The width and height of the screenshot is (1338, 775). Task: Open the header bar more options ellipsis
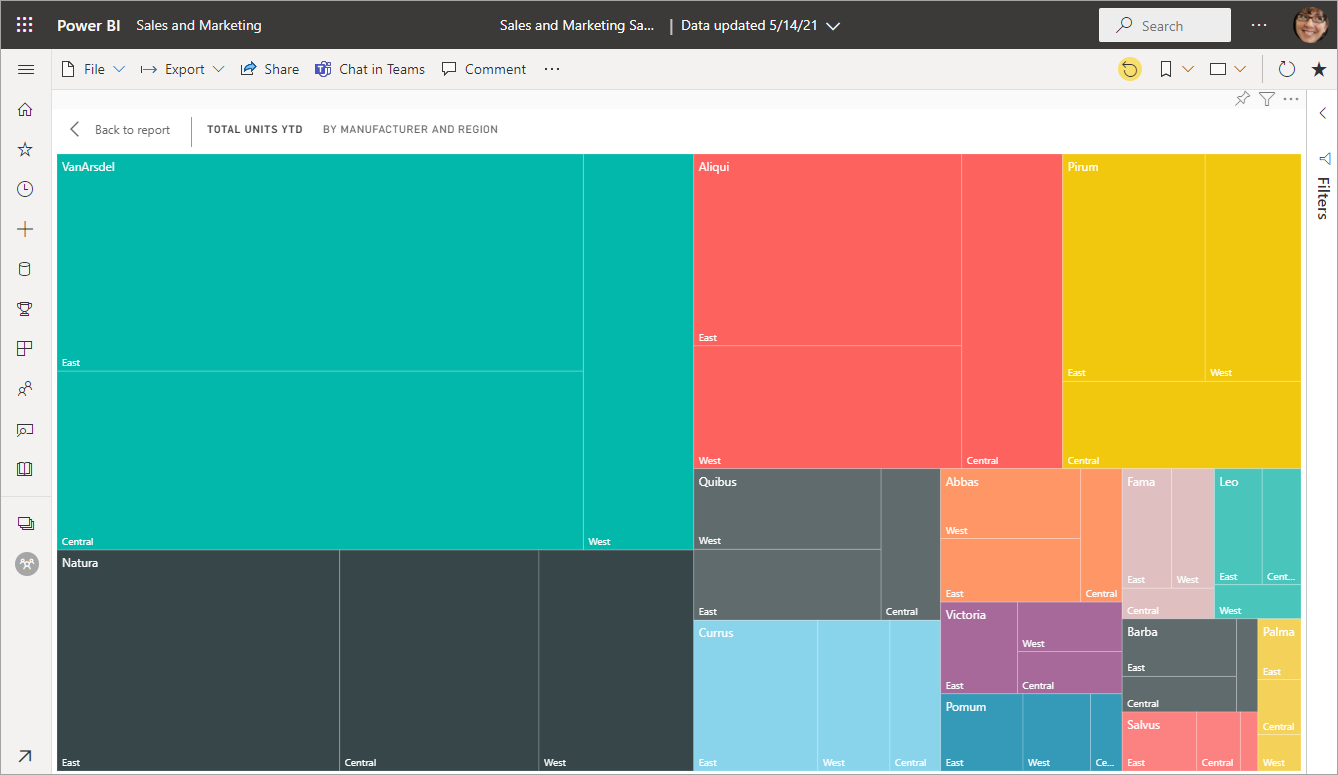pos(1259,25)
